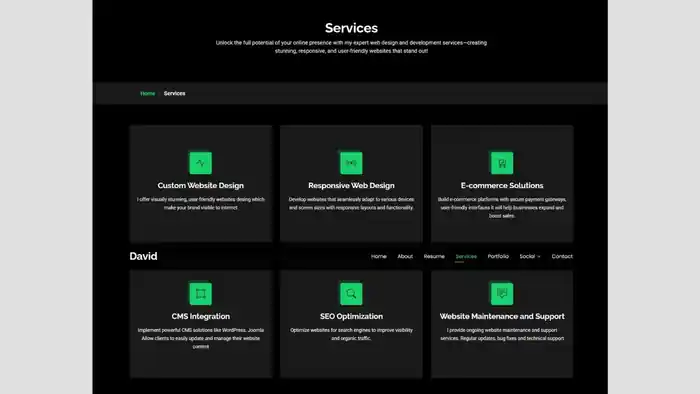Click the SEO Optimization magnifier icon
Image resolution: width=700 pixels, height=394 pixels.
351,294
